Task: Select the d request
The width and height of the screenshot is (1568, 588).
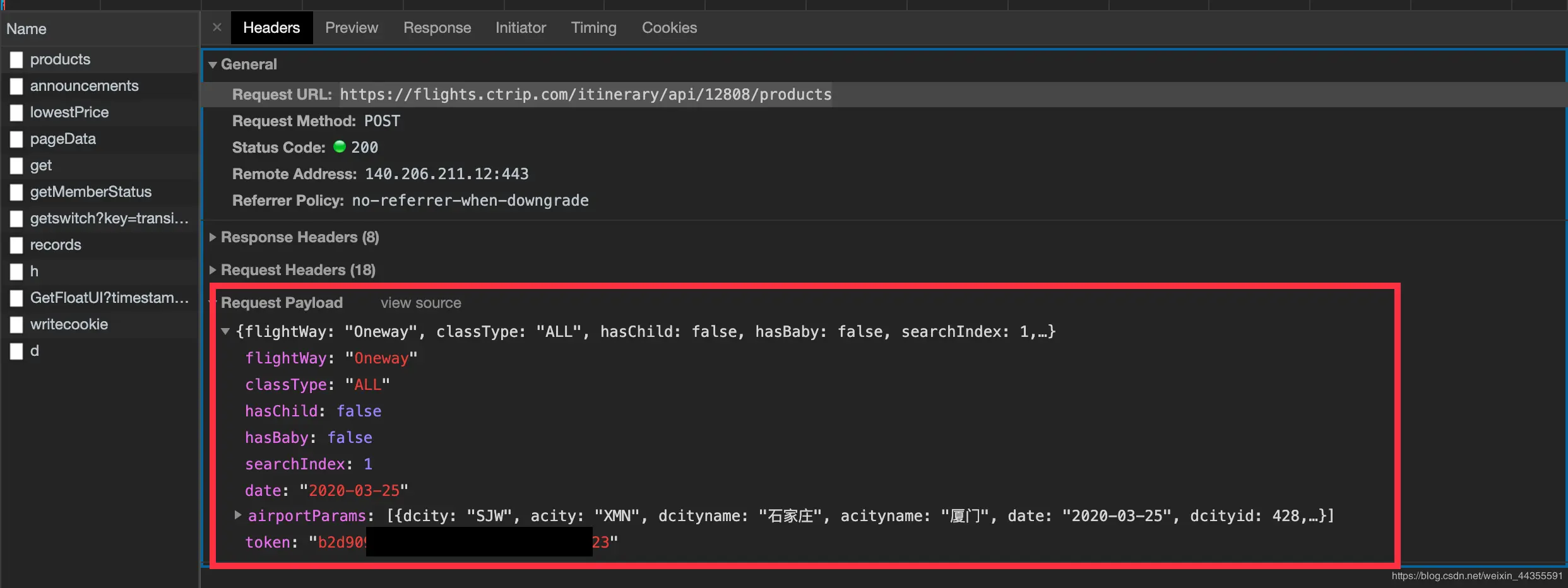Action: pos(100,351)
